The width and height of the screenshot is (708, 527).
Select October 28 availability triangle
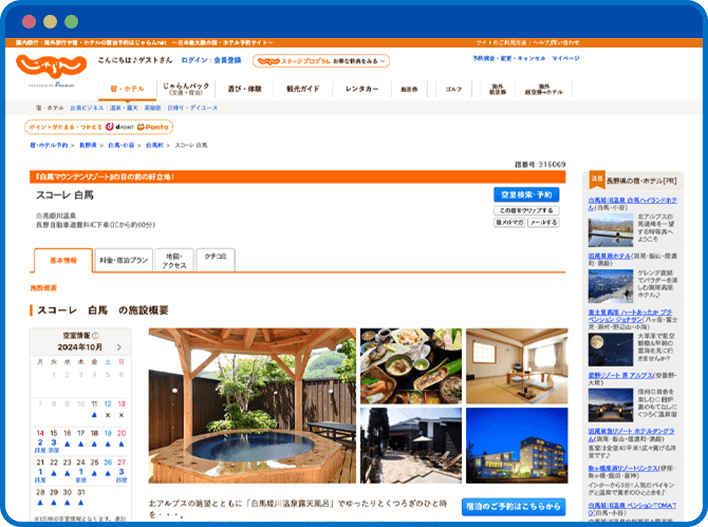[x=40, y=502]
